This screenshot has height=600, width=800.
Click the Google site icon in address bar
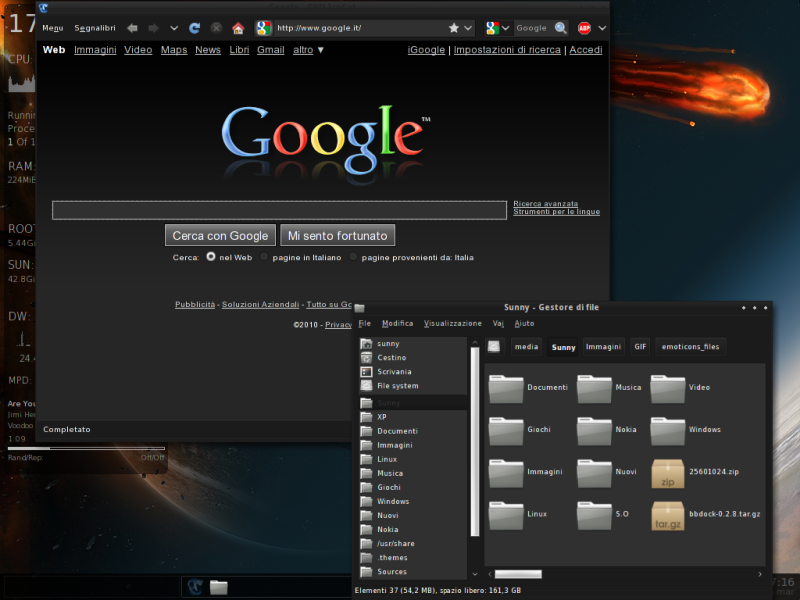[x=264, y=28]
